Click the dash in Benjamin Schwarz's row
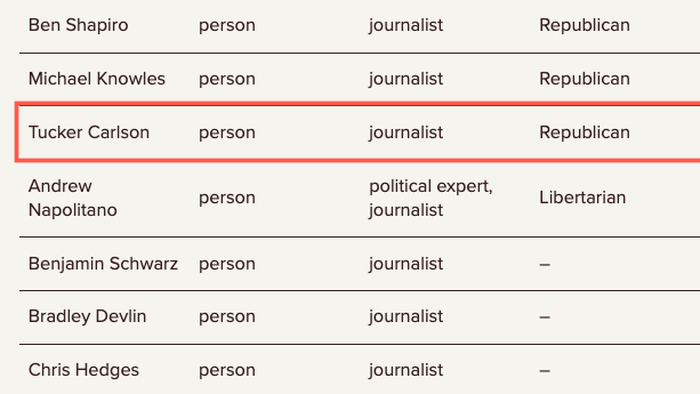700x394 pixels. pos(545,265)
